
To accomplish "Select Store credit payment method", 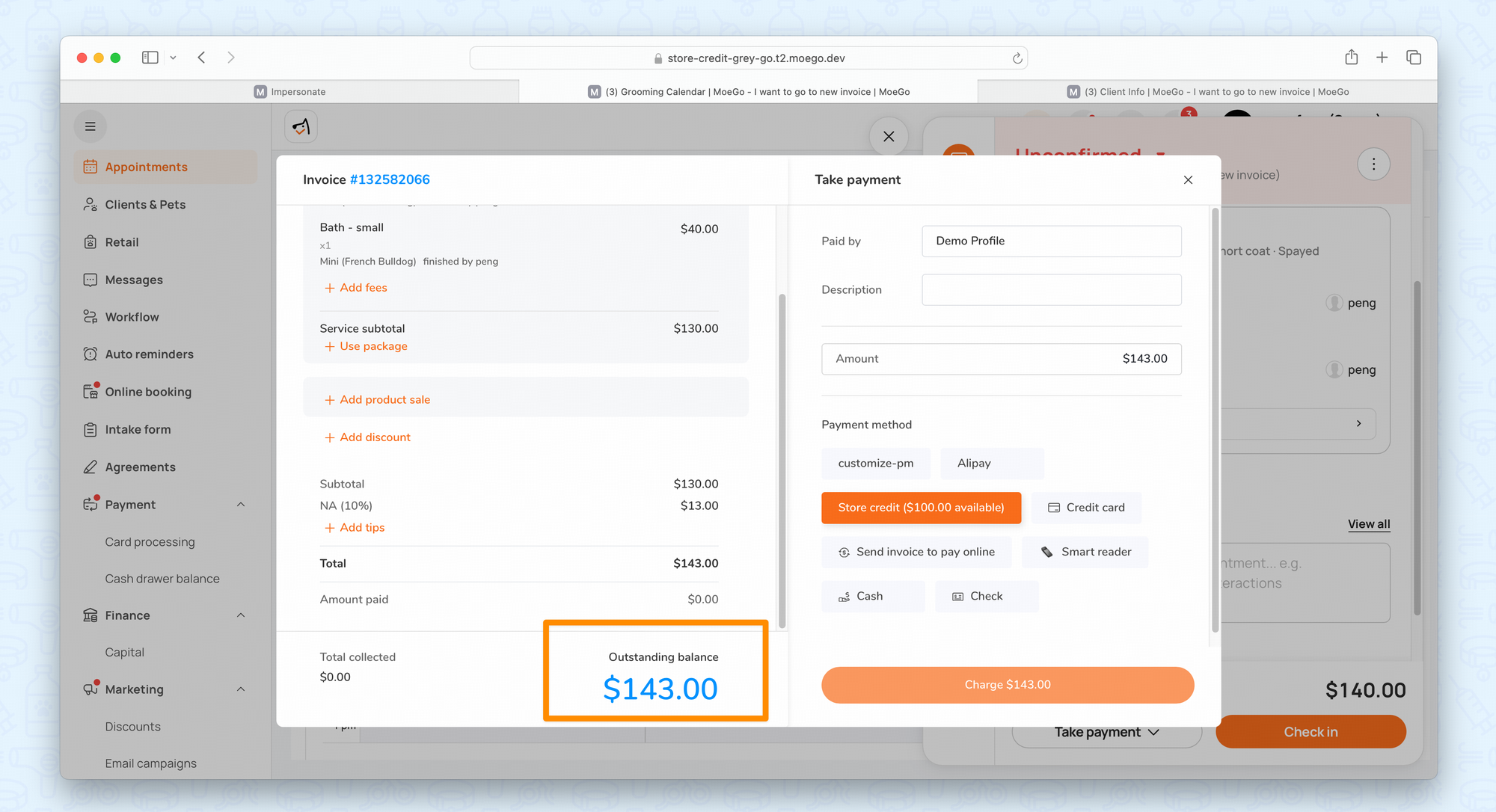I will point(921,508).
